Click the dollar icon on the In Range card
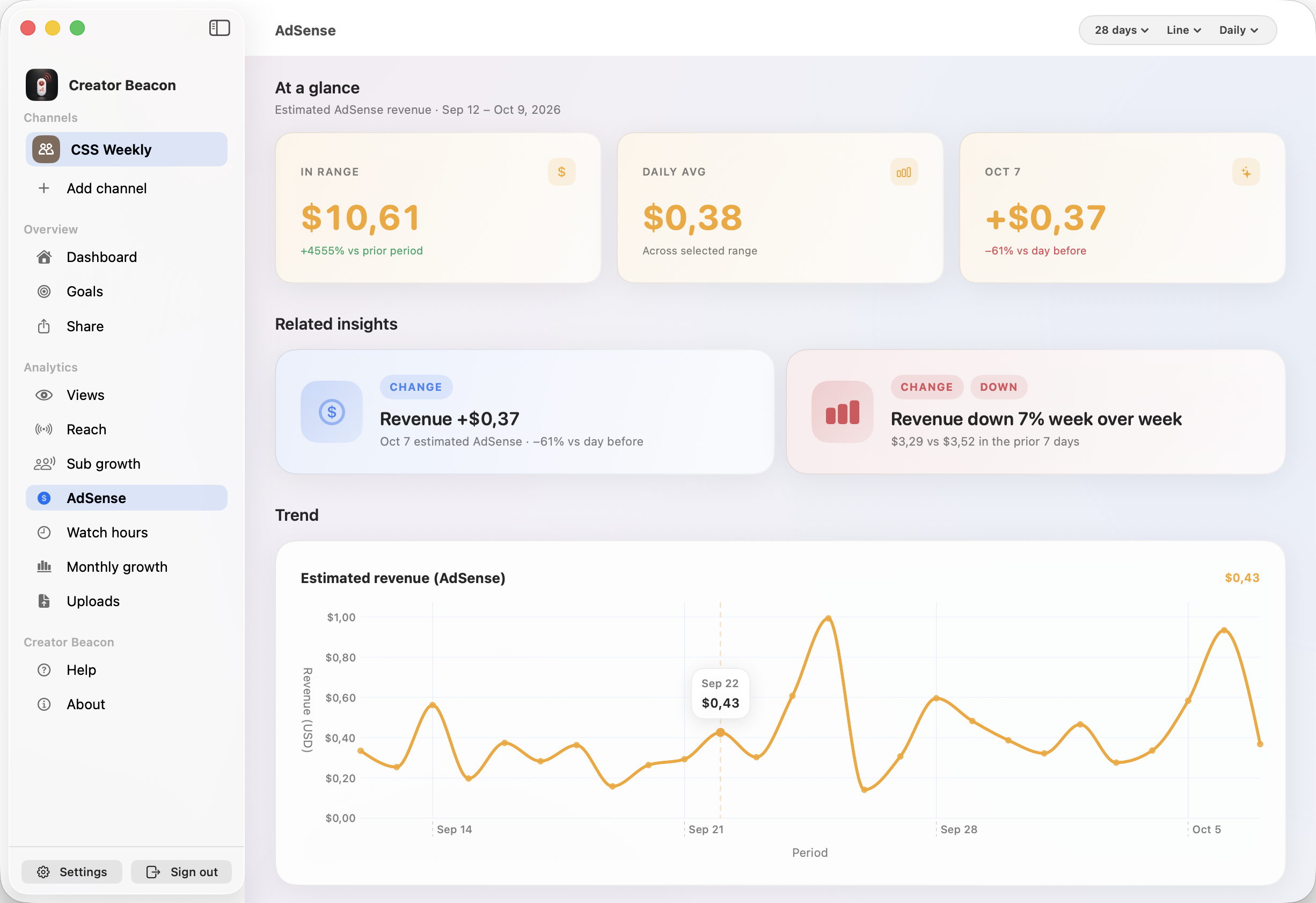 (562, 172)
